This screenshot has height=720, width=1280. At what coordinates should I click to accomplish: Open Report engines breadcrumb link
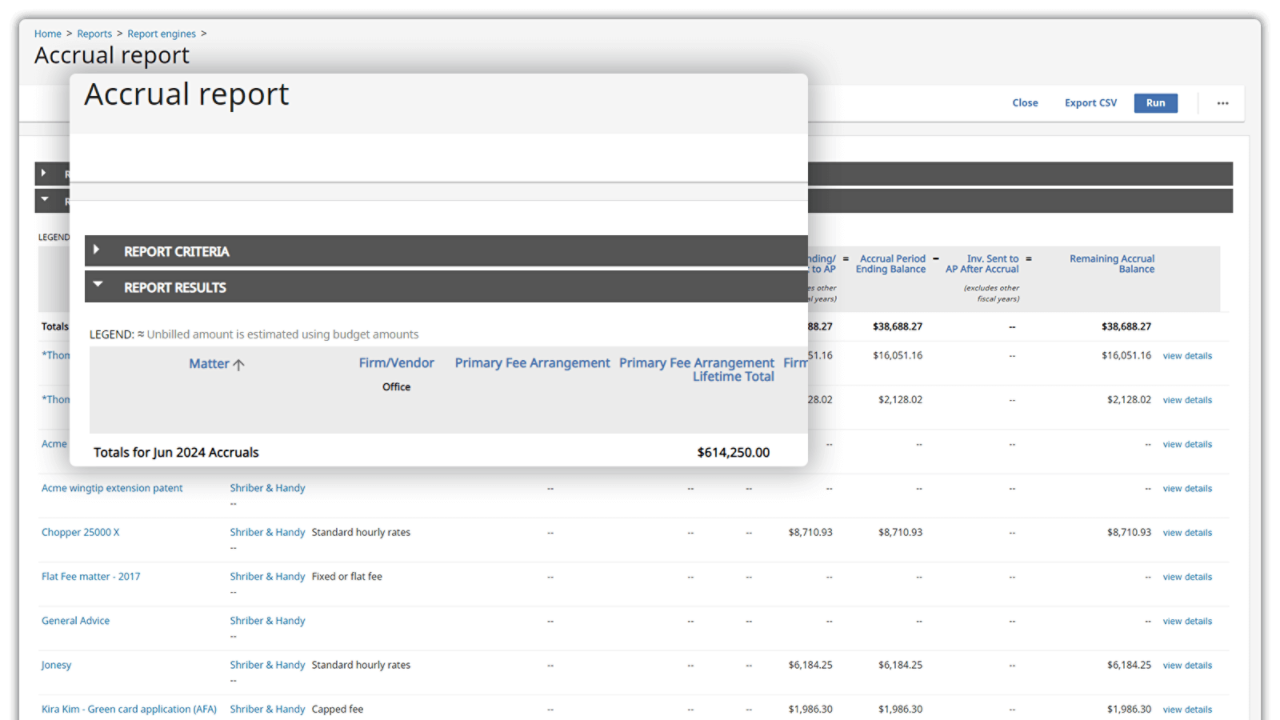pos(162,34)
